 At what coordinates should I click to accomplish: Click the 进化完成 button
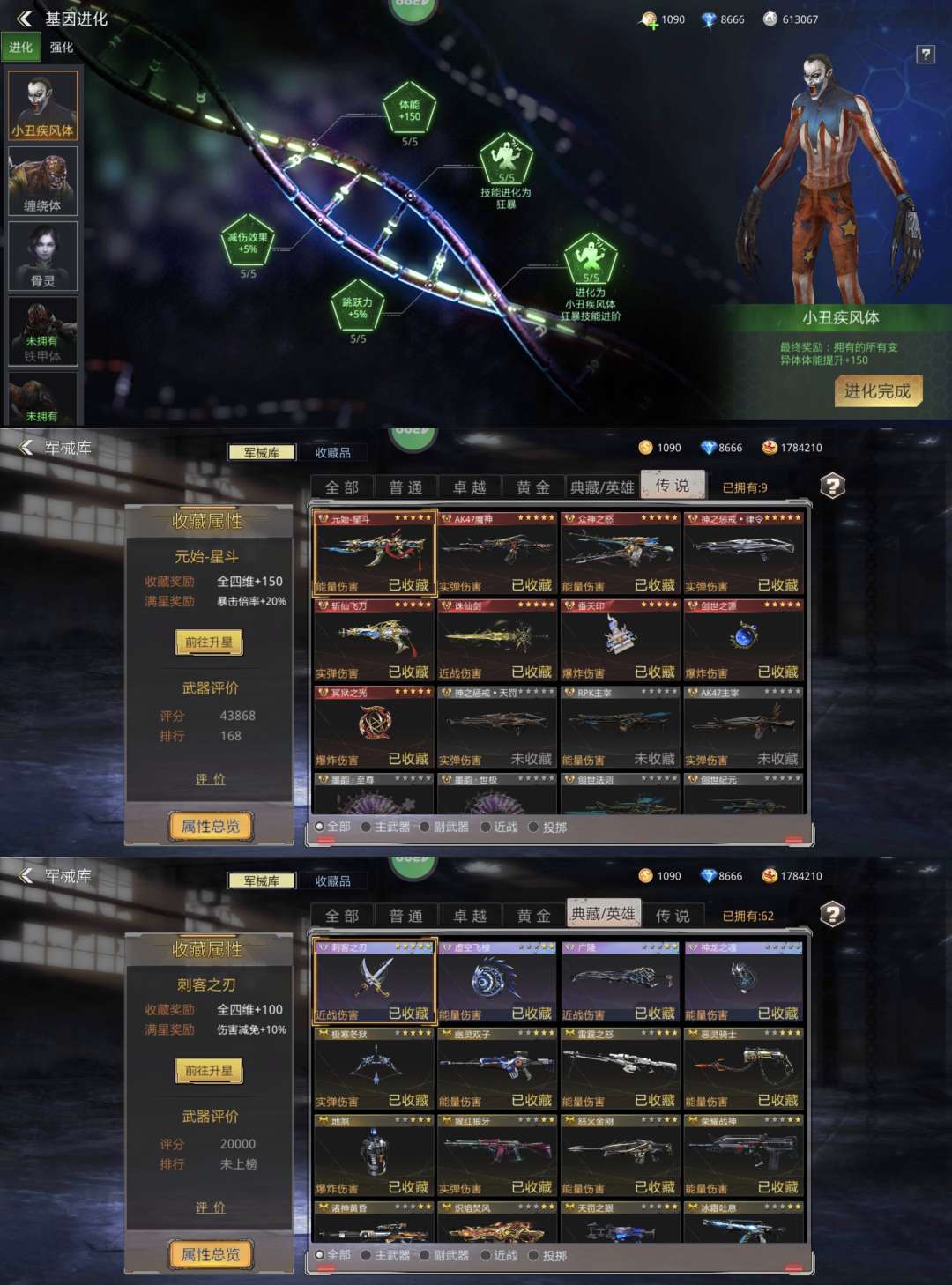point(878,391)
